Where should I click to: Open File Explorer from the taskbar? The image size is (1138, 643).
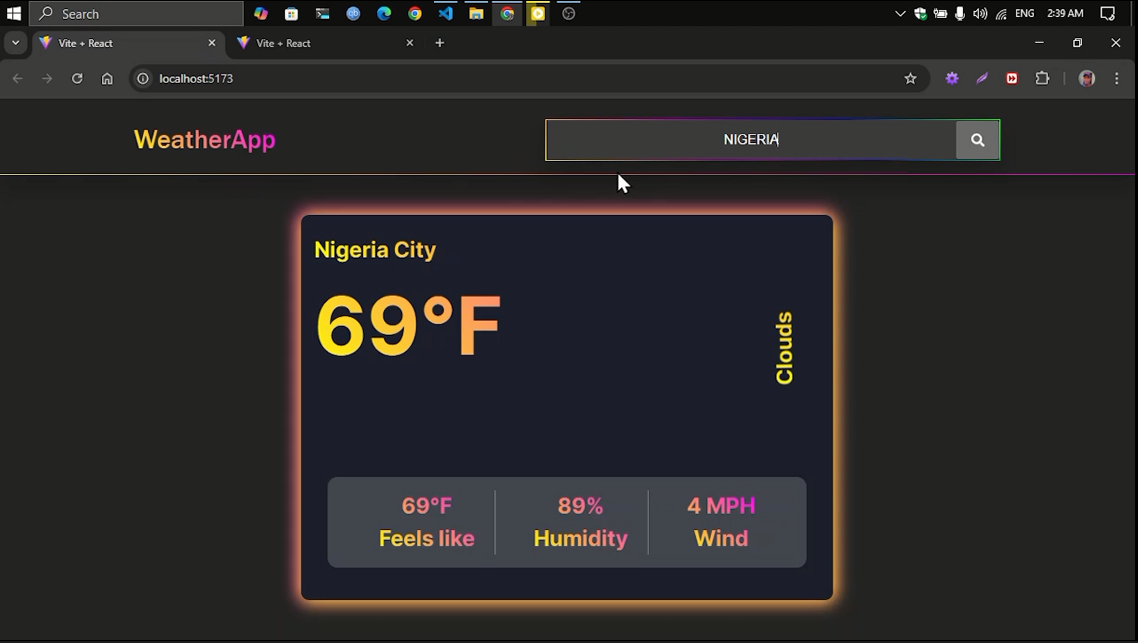476,13
